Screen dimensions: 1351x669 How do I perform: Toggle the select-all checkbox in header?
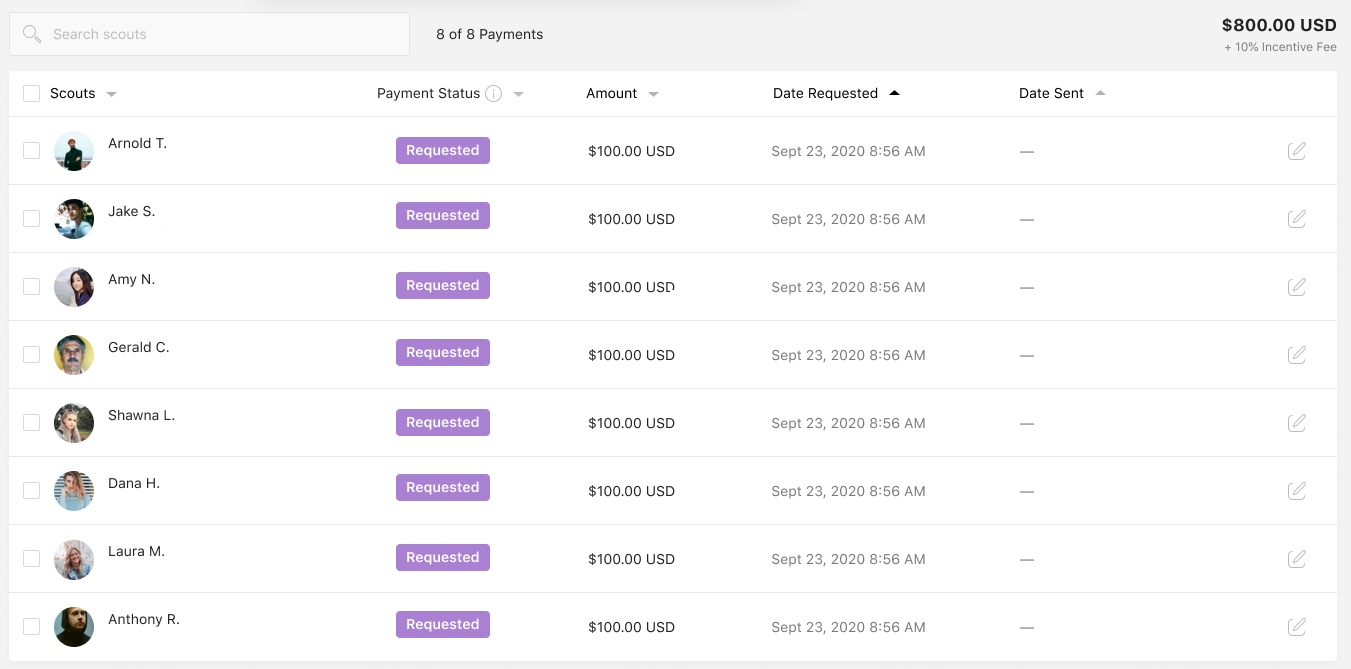coord(32,93)
